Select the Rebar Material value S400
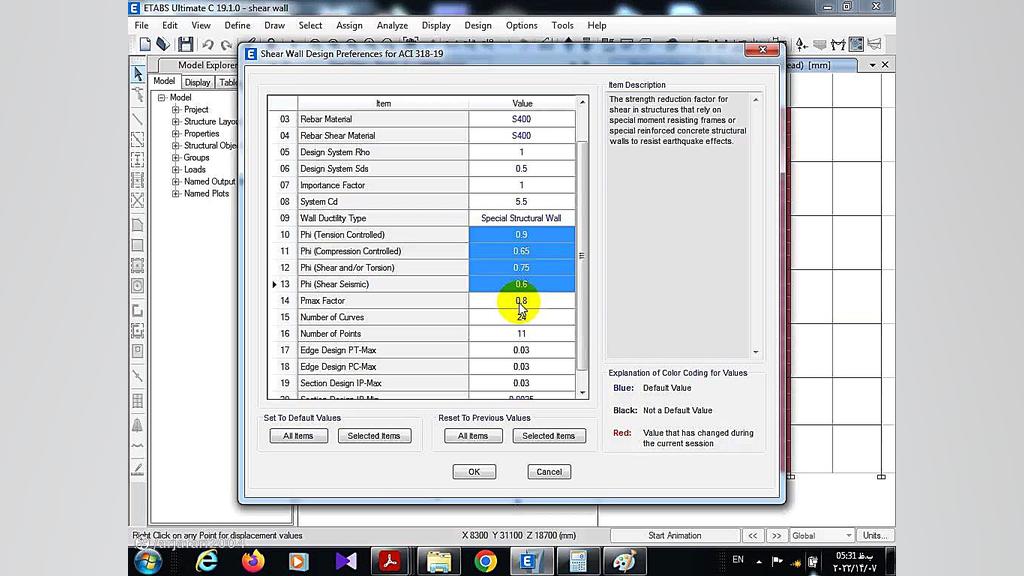 click(522, 119)
